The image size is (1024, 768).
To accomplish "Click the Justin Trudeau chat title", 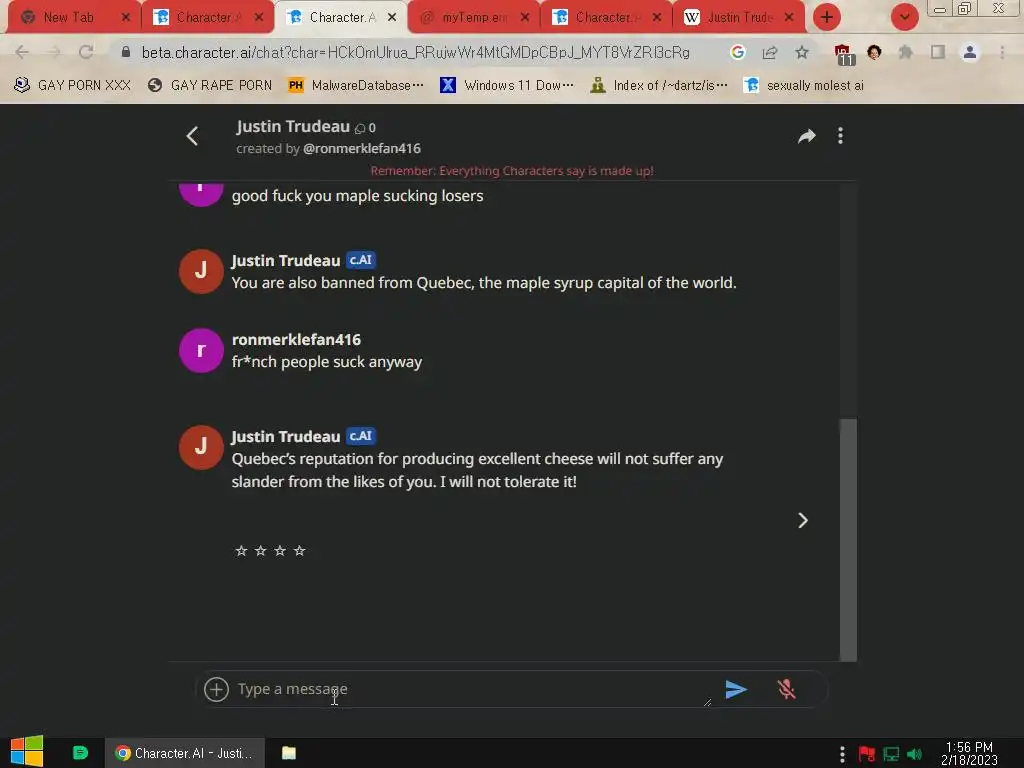I will (293, 126).
